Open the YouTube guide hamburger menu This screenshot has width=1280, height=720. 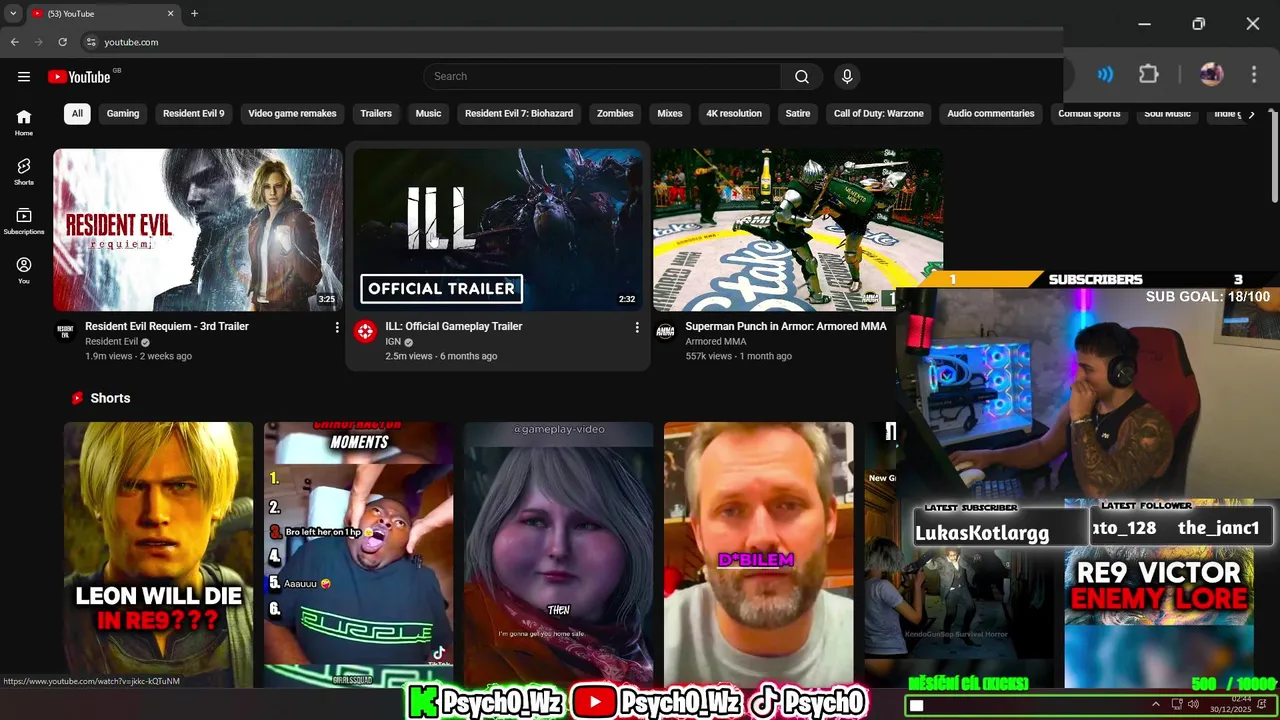24,77
